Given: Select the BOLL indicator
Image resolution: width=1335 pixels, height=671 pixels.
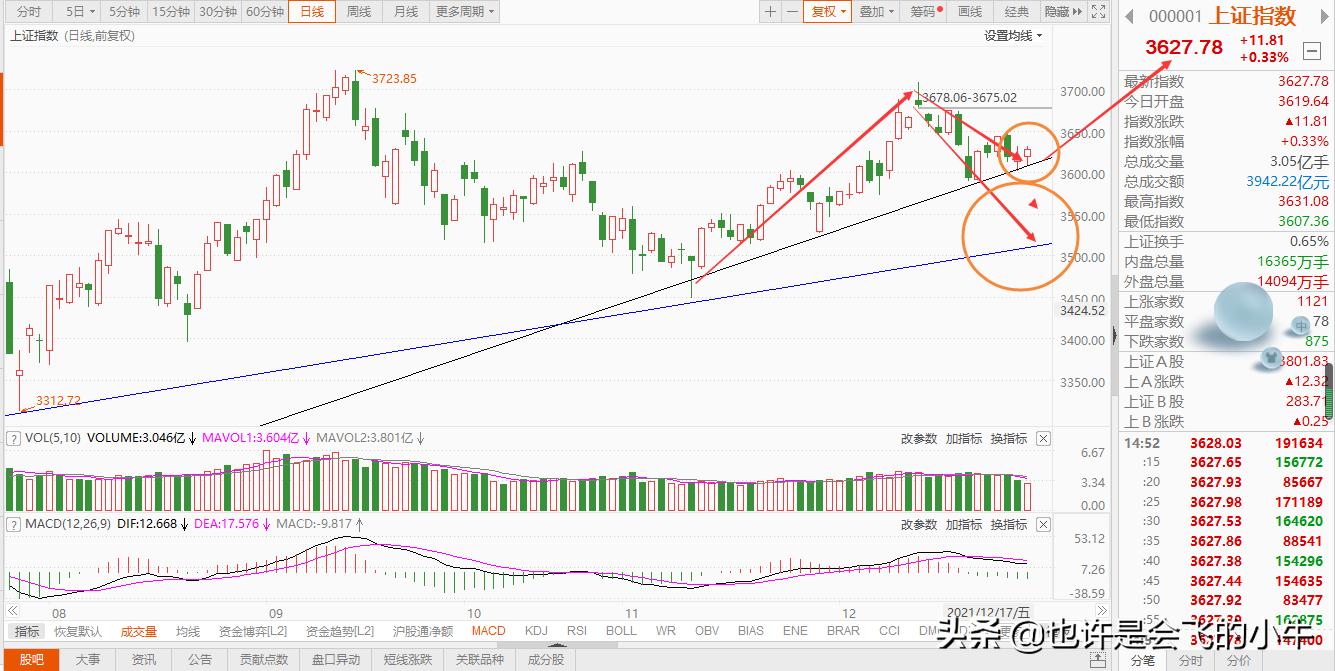Looking at the screenshot, I should tap(621, 631).
